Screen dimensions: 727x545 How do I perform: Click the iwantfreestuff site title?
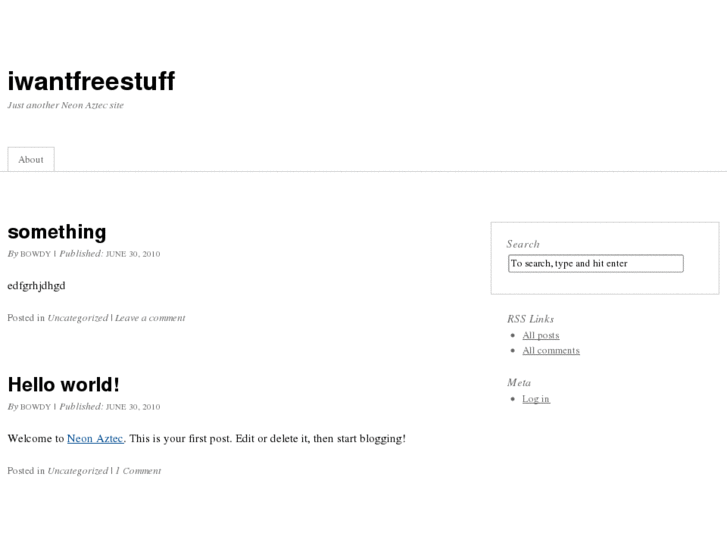click(x=91, y=82)
